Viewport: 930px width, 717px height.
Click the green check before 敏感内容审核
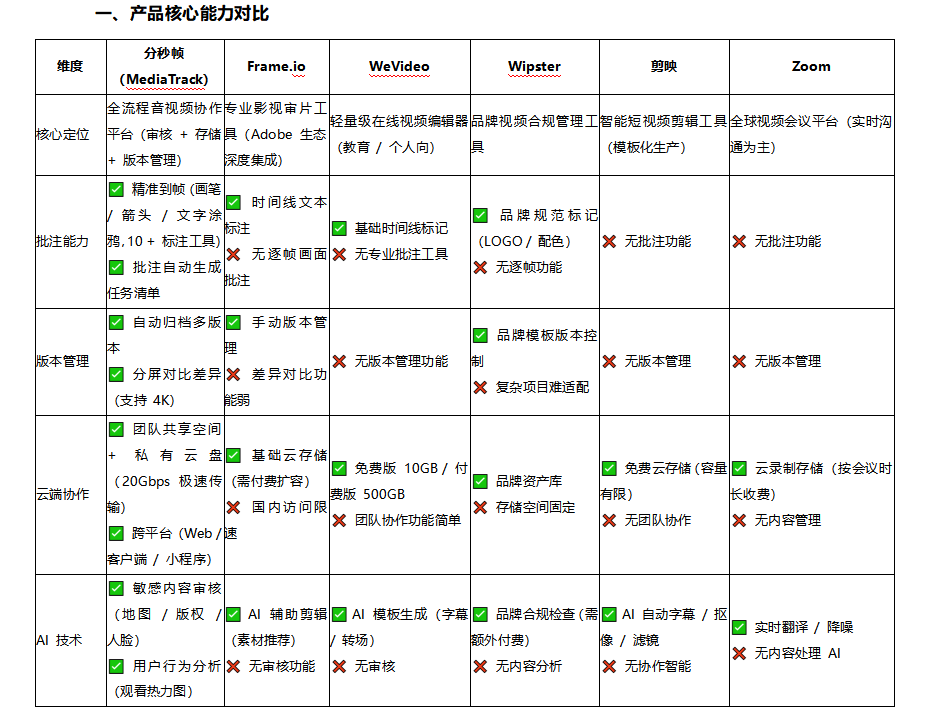(116, 588)
